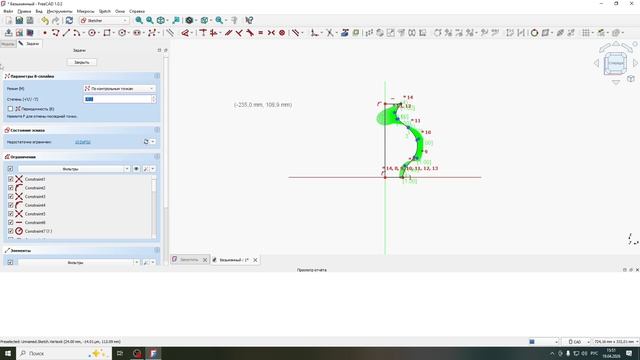
Task: Apply the Perpendicular constraint icon
Action: coord(239,33)
